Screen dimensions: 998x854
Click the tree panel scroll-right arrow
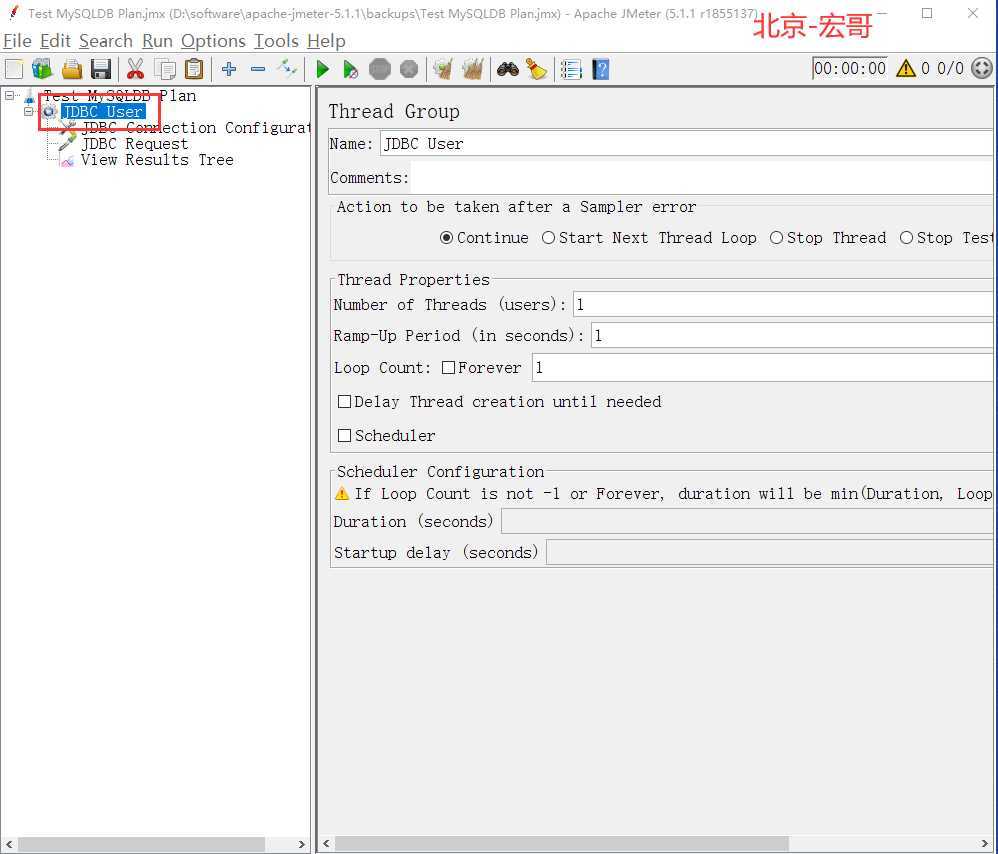(x=302, y=844)
